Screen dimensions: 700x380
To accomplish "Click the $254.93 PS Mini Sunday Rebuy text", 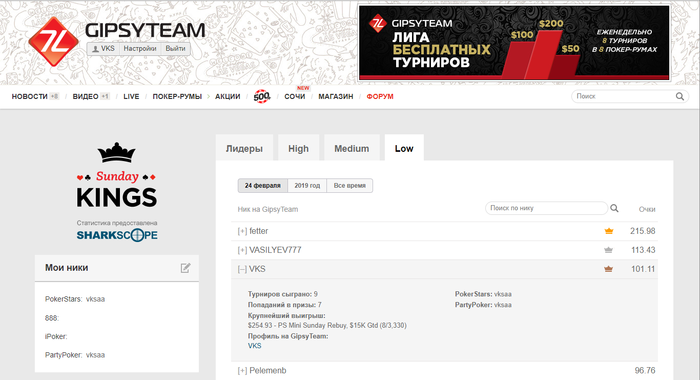I will pos(327,326).
